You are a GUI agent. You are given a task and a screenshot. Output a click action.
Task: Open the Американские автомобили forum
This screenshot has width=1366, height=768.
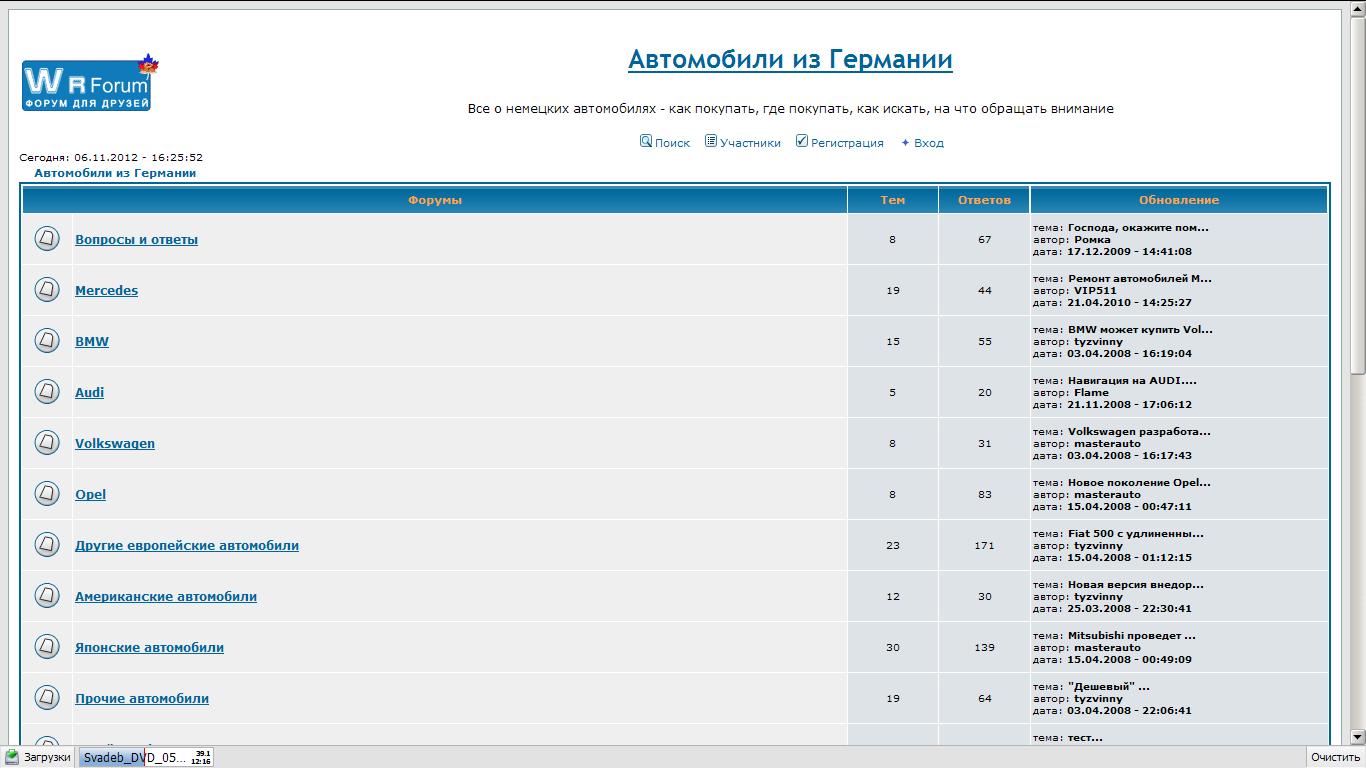(166, 596)
